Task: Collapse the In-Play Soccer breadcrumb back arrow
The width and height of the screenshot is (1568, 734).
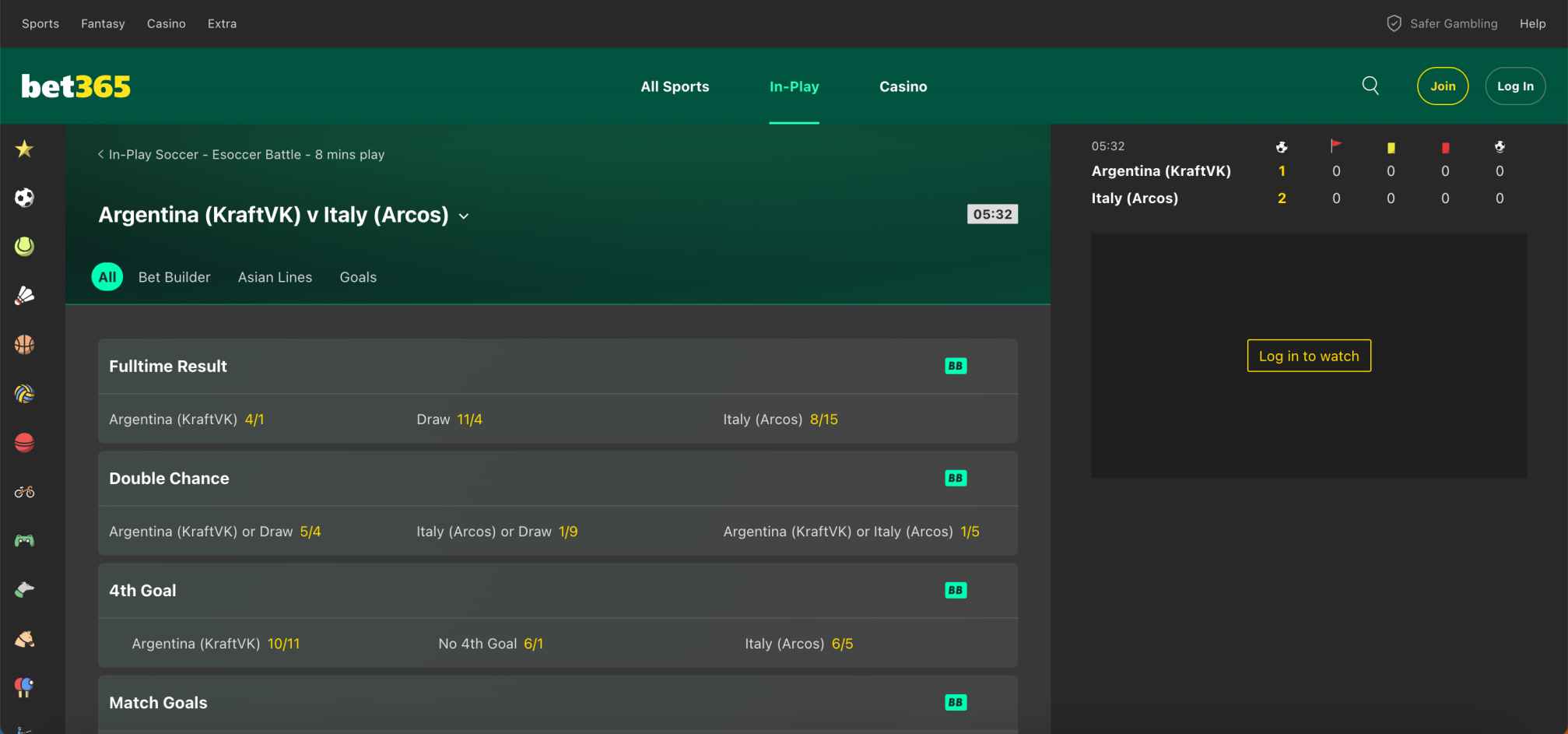Action: 100,154
